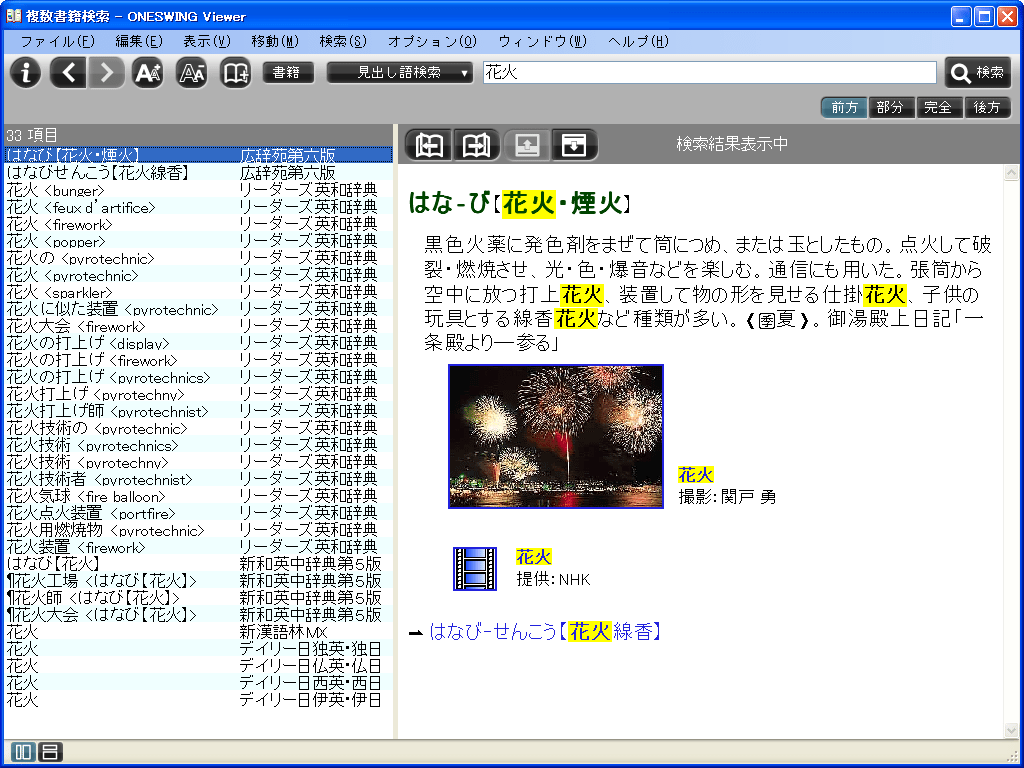Click the content pane scroll-up arrow
This screenshot has width=1024, height=768.
(x=1011, y=173)
